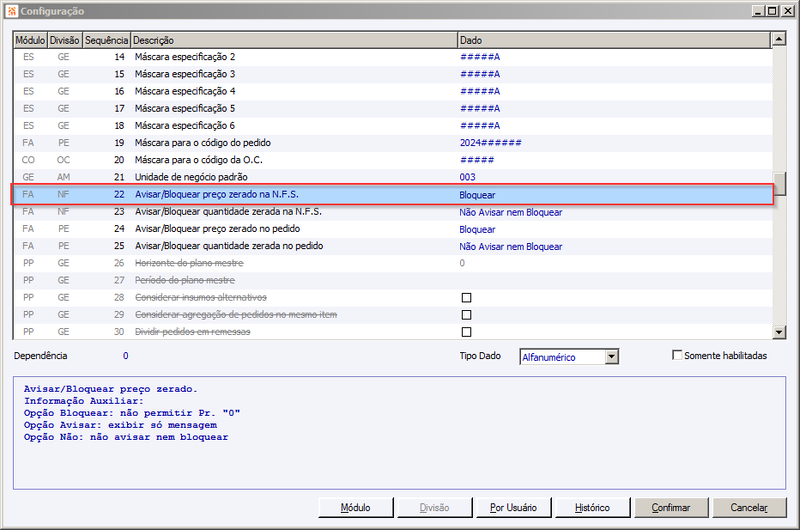Select Avisar/Bloquear preço zerado no pedido row
Image resolution: width=800 pixels, height=530 pixels.
point(392,229)
